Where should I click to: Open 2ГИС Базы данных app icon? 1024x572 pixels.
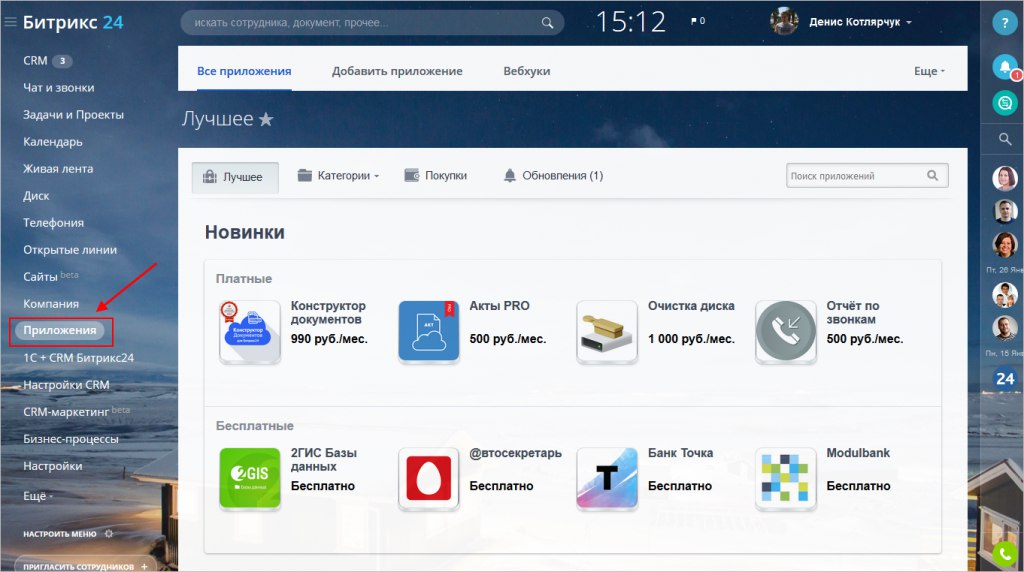click(x=250, y=479)
